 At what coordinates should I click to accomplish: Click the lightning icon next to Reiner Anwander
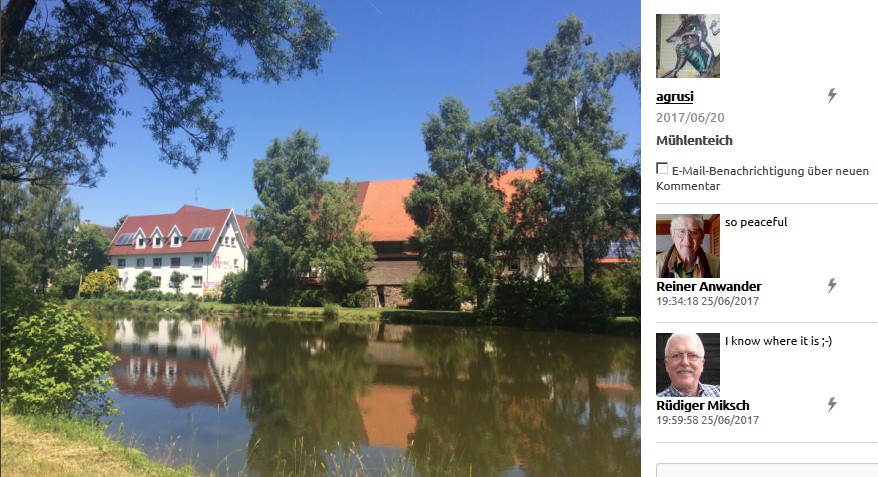(832, 286)
